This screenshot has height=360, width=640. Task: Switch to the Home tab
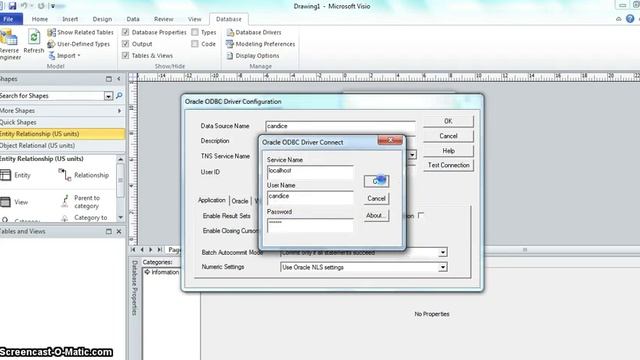point(40,19)
